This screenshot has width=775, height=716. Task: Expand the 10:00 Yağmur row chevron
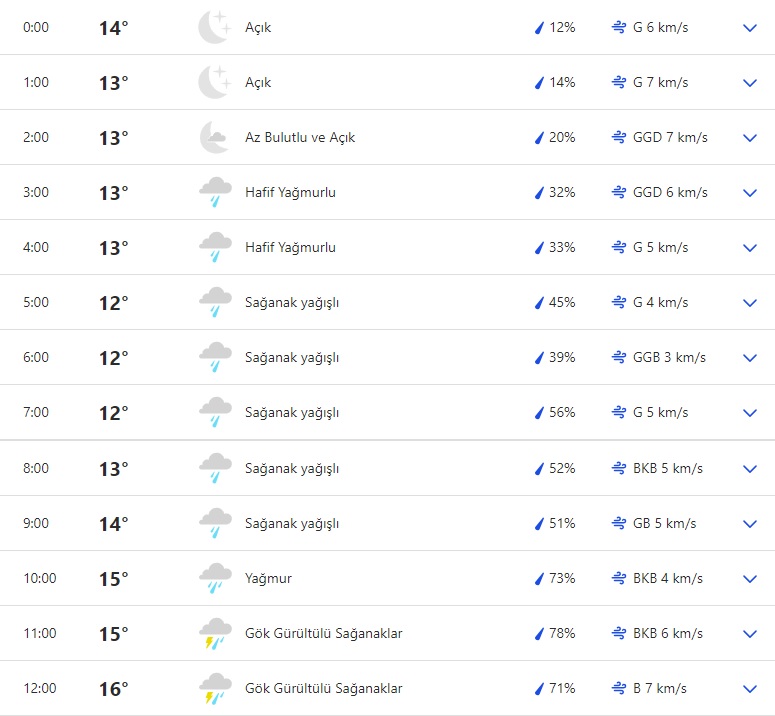point(750,578)
